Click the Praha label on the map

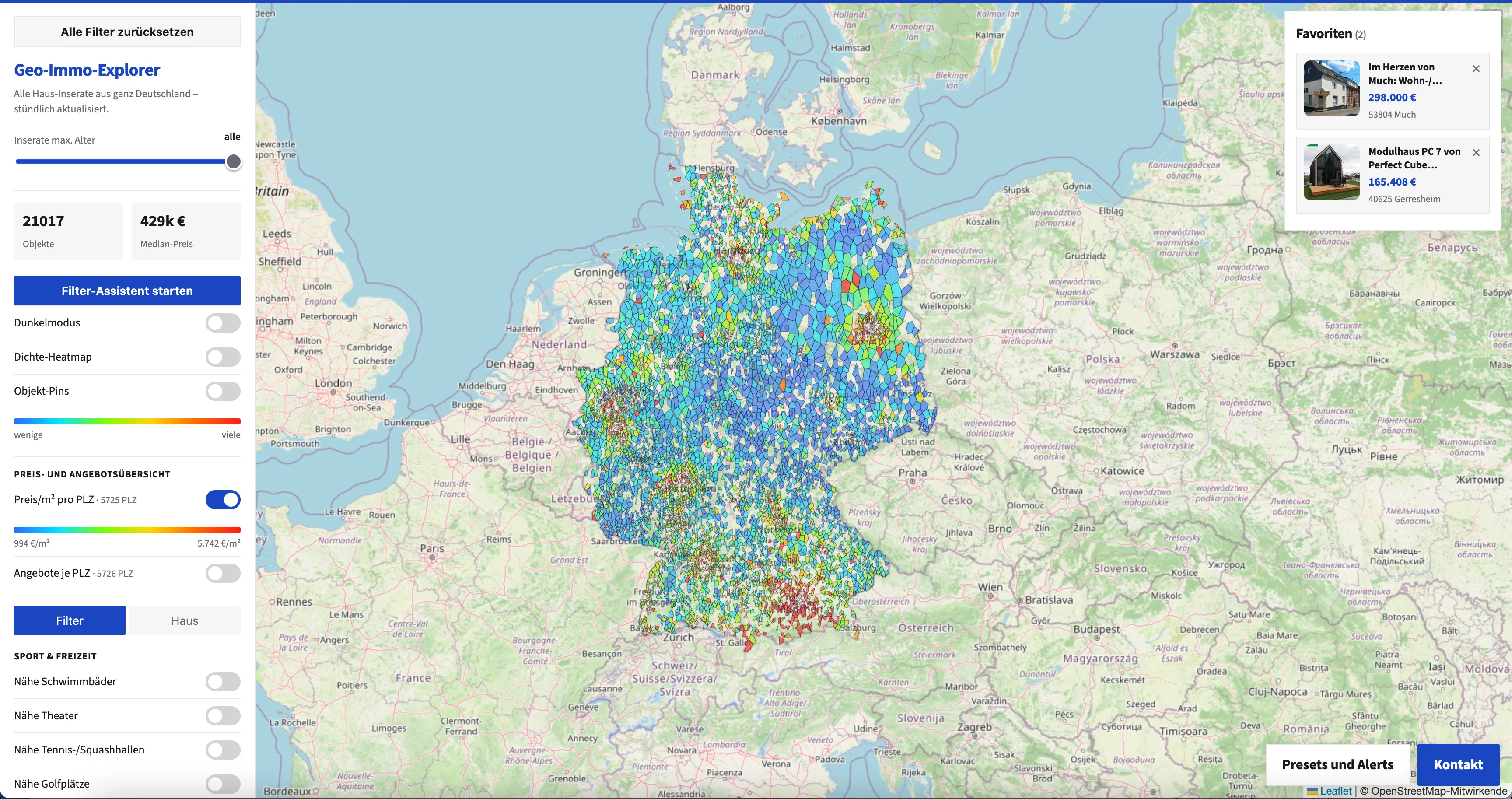[913, 473]
